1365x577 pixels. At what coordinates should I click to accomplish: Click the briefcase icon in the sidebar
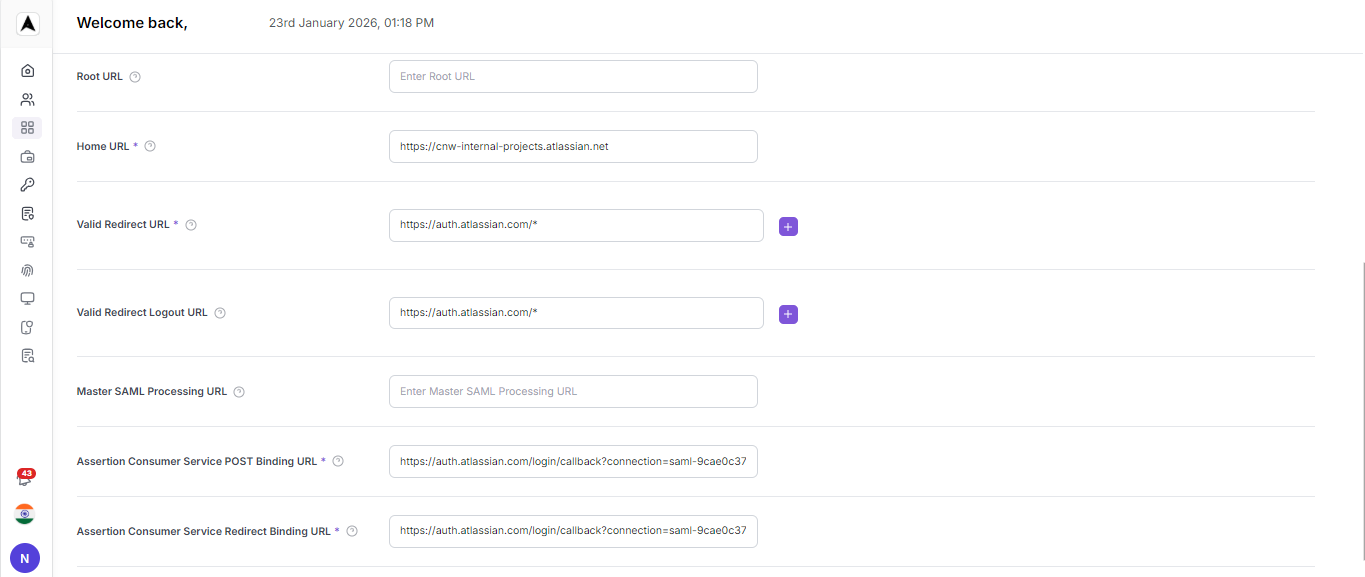(x=27, y=156)
